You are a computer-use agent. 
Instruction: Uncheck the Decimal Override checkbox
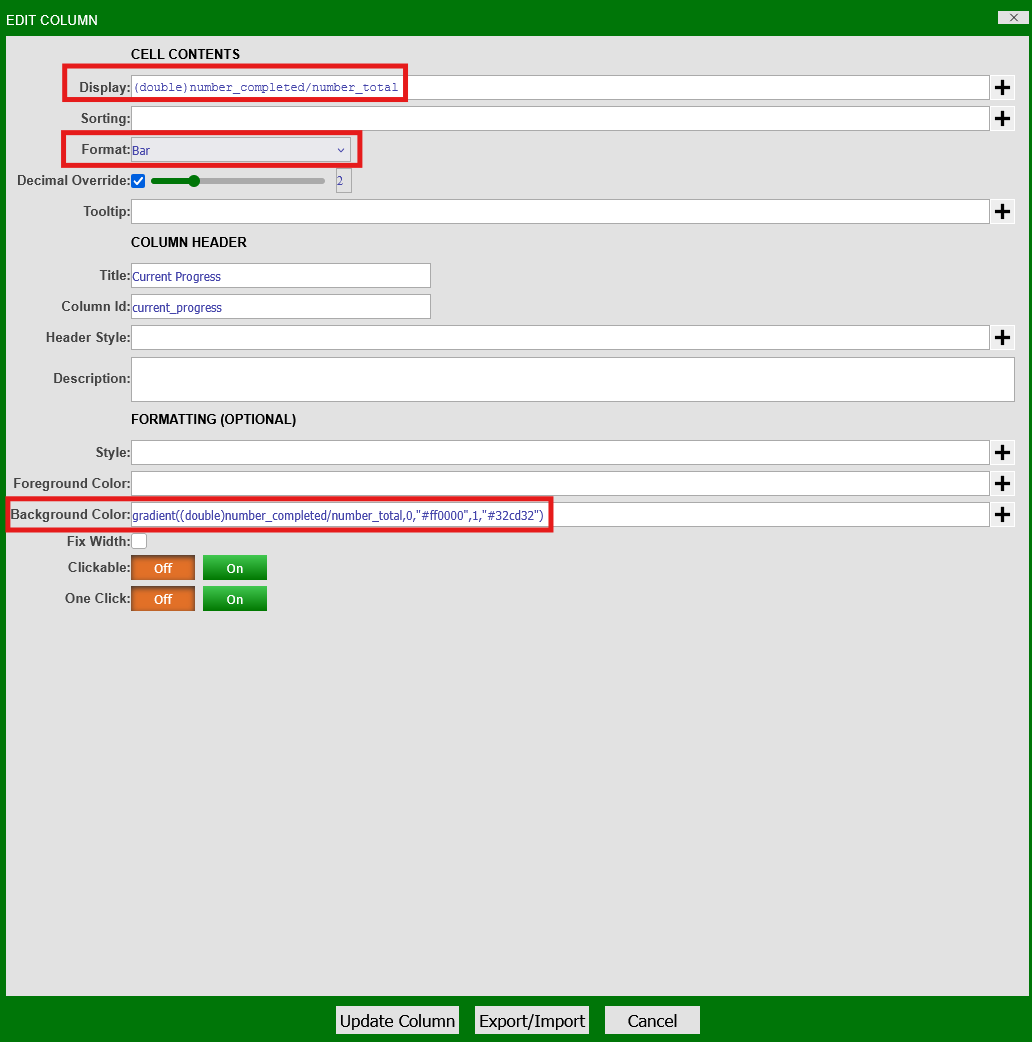(138, 181)
